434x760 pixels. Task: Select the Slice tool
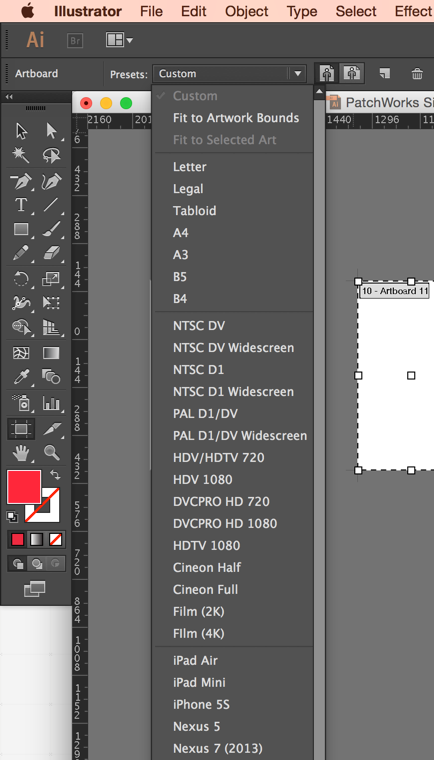coord(51,428)
